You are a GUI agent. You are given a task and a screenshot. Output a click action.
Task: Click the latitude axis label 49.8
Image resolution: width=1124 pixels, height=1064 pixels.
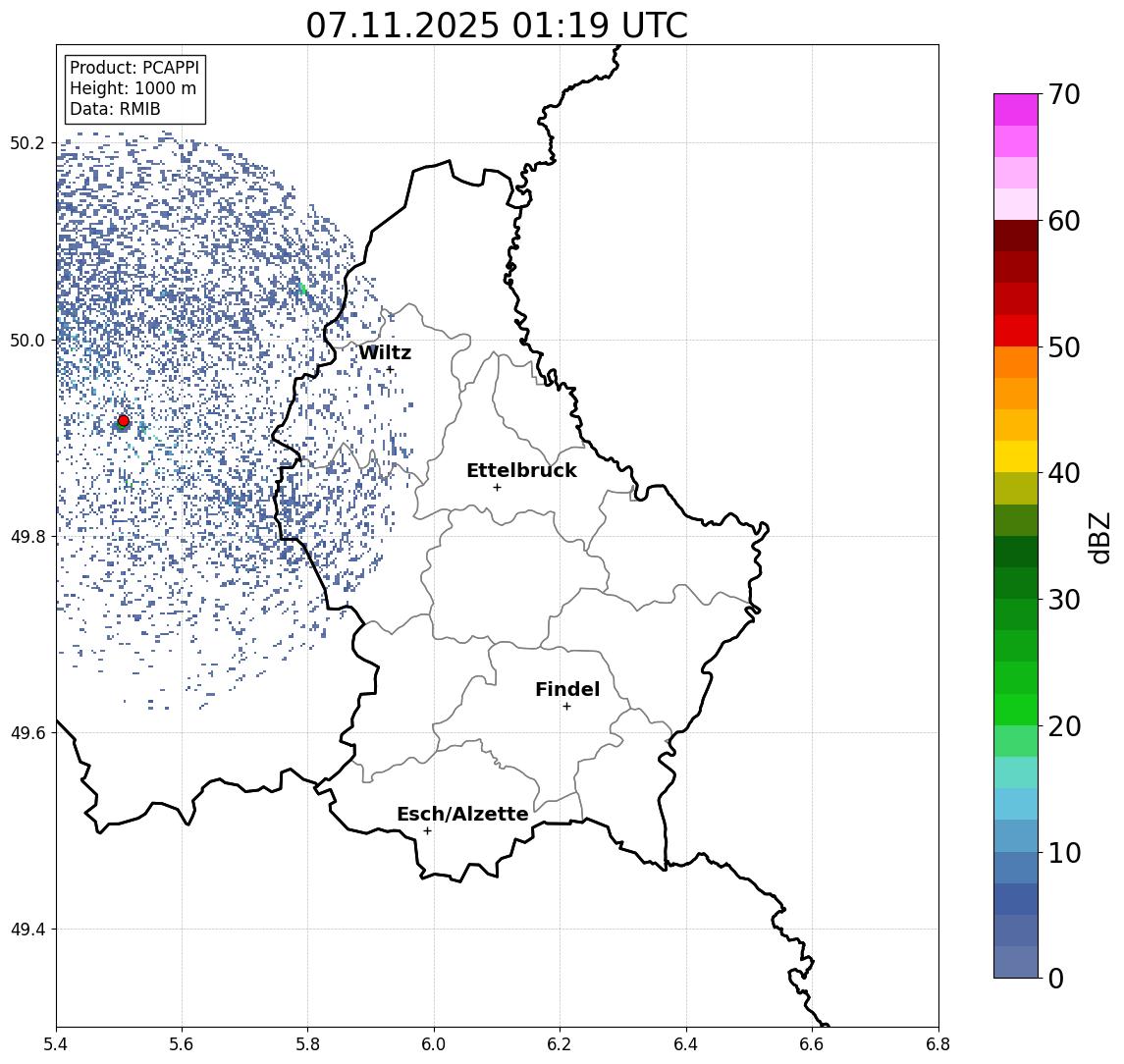point(27,536)
